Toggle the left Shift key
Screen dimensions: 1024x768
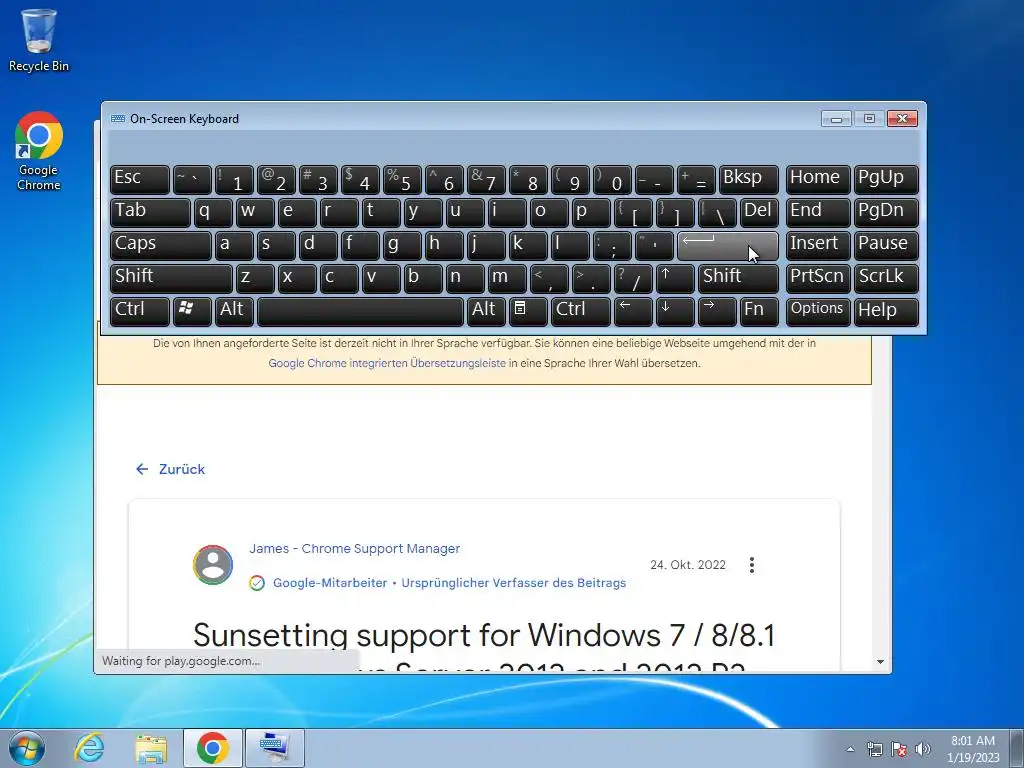click(x=171, y=278)
